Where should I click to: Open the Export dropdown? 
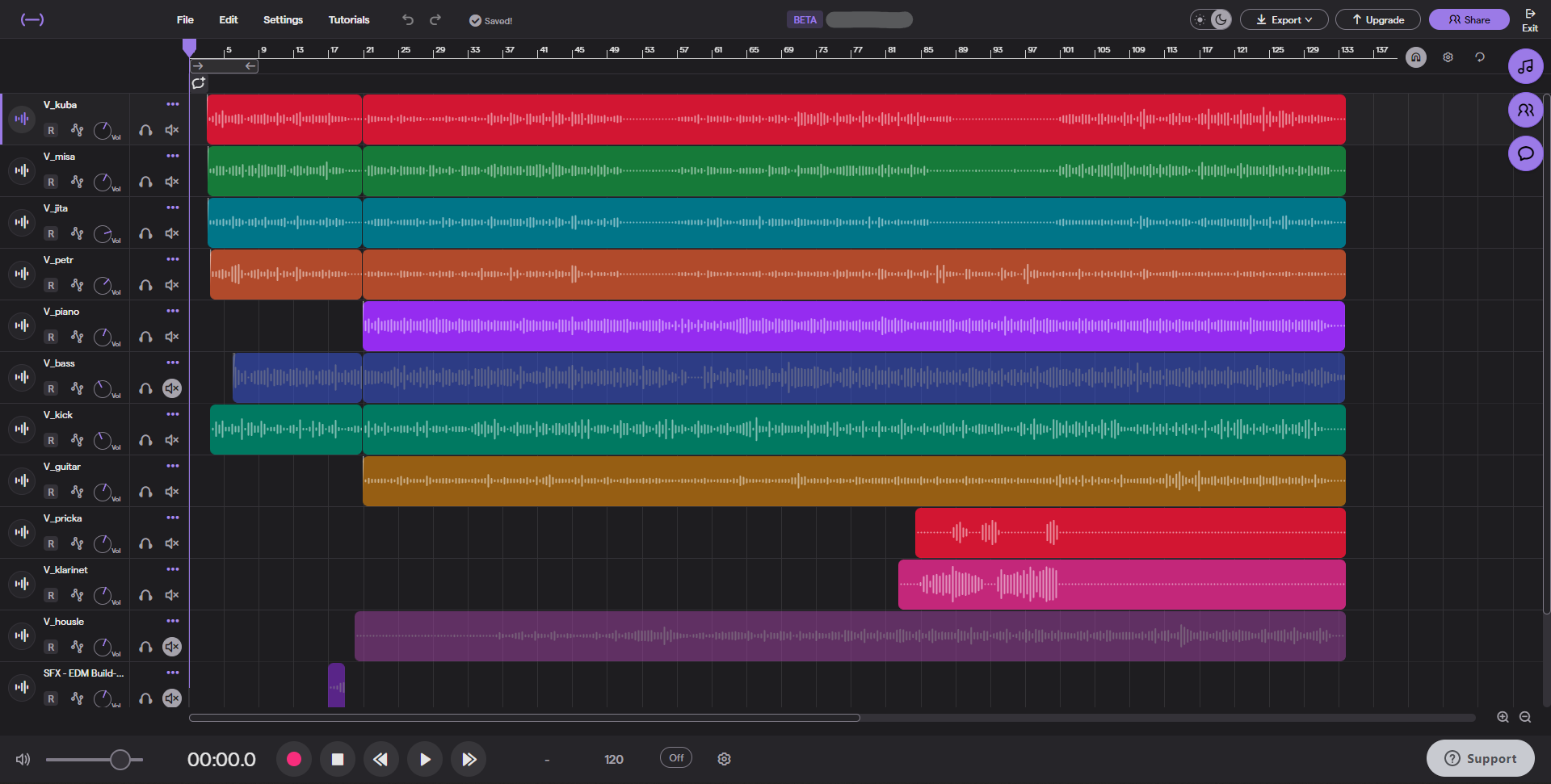tap(1284, 19)
